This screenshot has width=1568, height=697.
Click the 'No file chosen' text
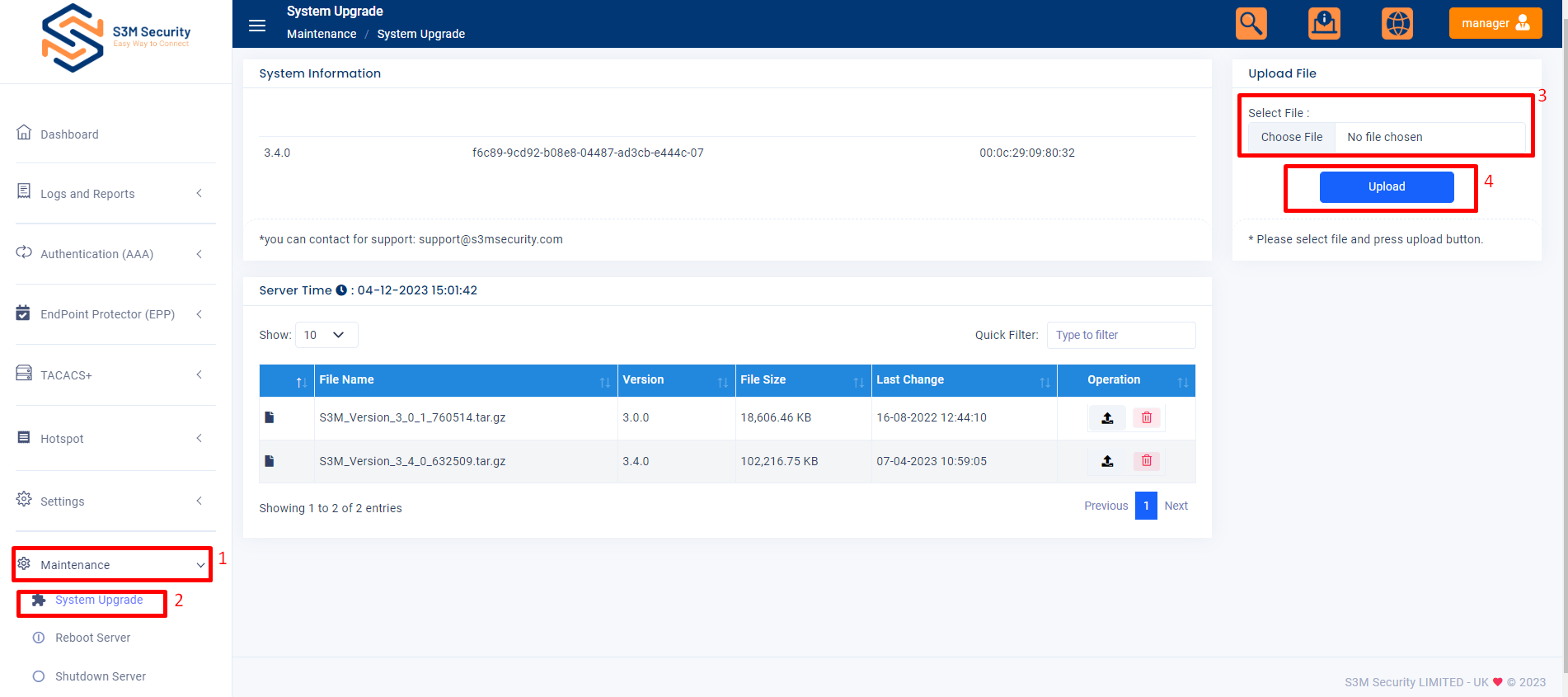tap(1385, 137)
